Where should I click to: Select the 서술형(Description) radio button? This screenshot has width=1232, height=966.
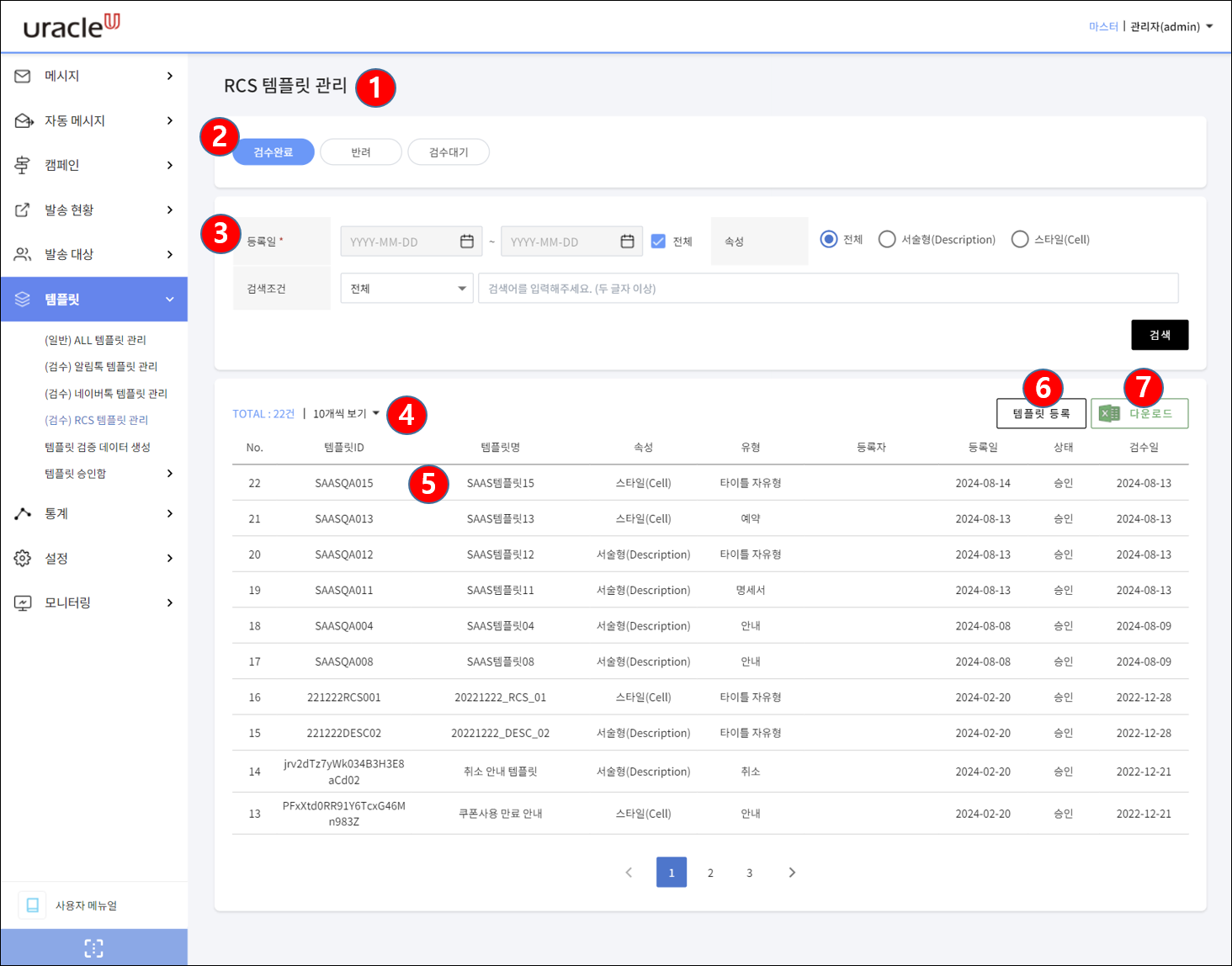(887, 239)
